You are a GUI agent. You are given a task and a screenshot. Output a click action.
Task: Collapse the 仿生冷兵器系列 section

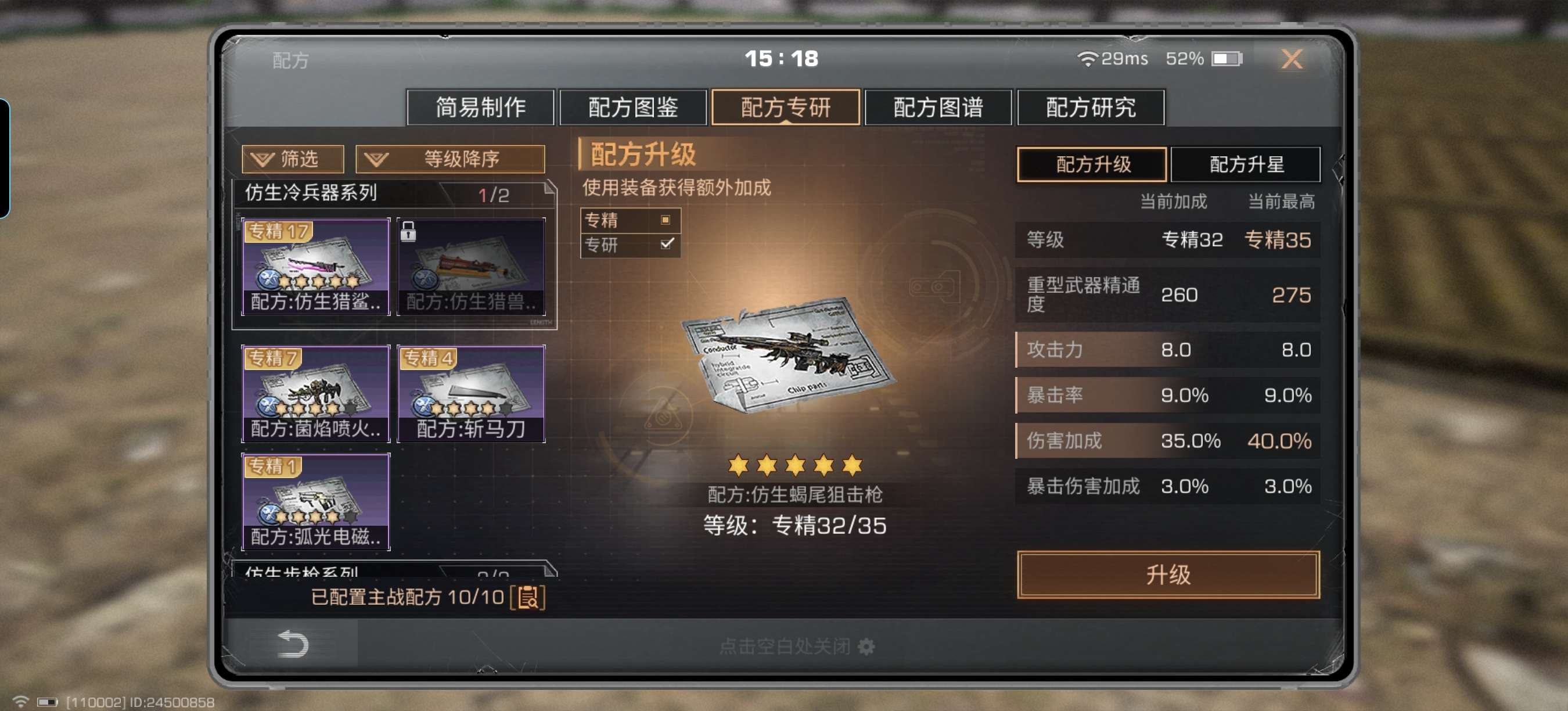pyautogui.click(x=394, y=193)
